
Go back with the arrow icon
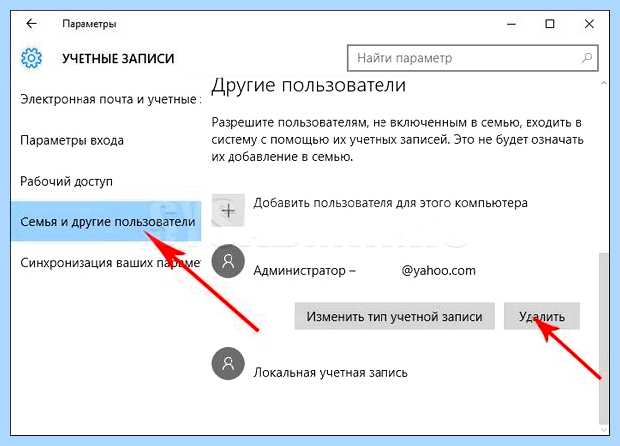(31, 24)
